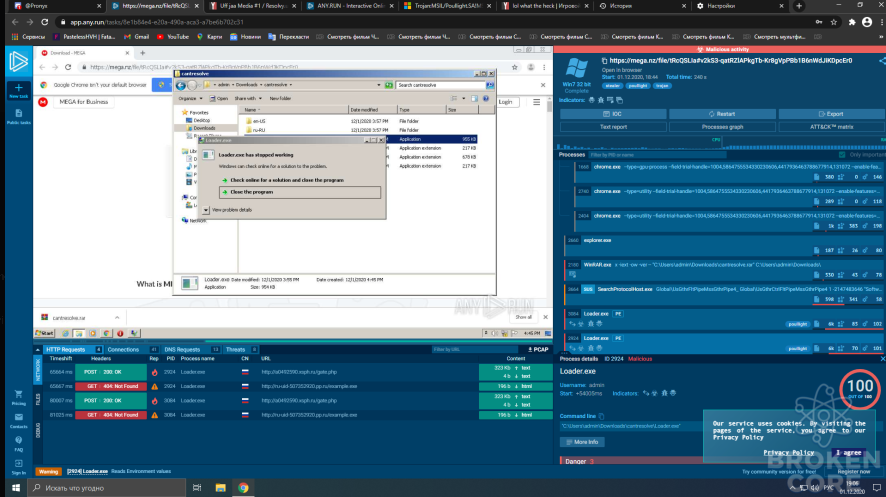This screenshot has width=886, height=497.
Task: Collapse the bottom network panel arrow
Action: point(38,350)
